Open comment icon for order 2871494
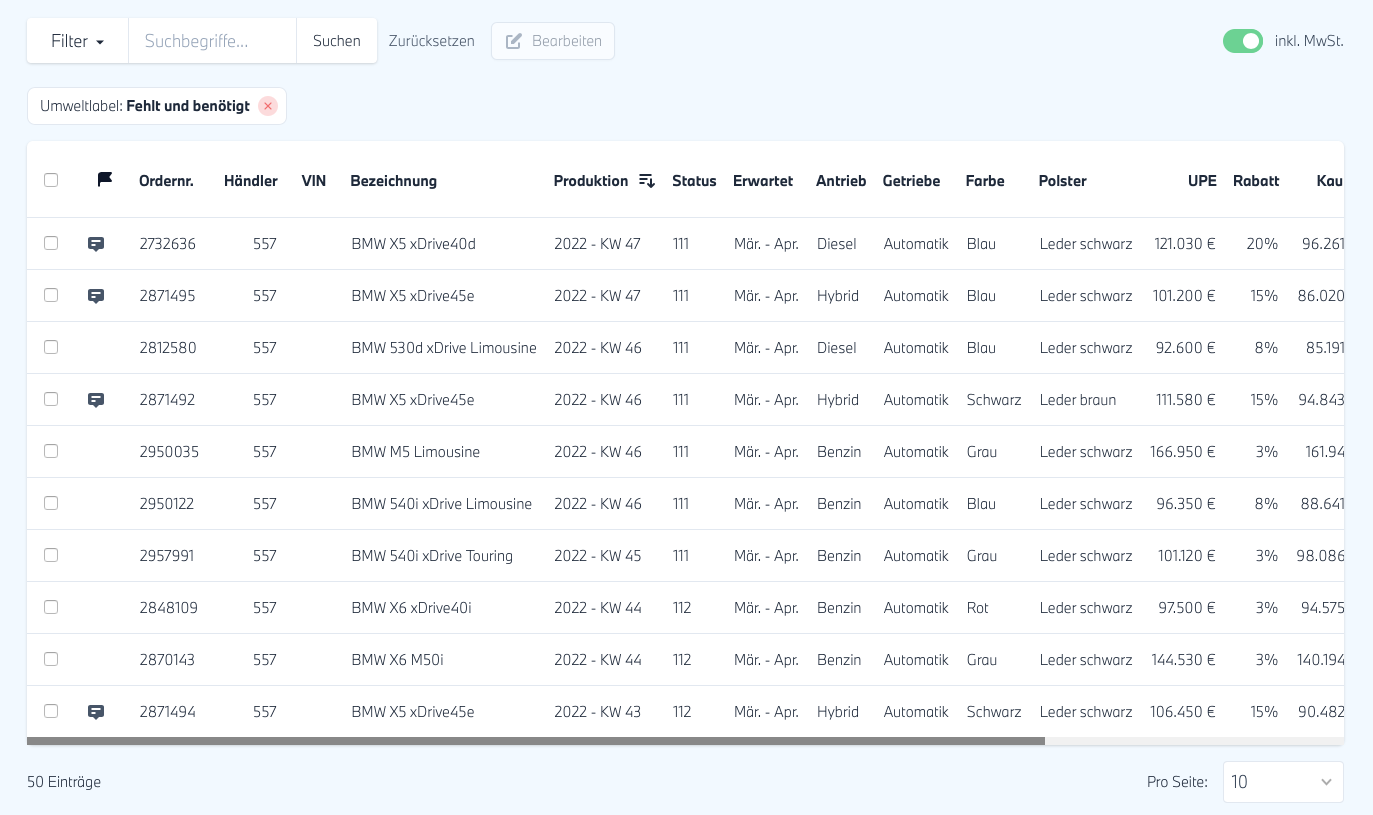Screen dimensions: 1373x815 (96, 712)
